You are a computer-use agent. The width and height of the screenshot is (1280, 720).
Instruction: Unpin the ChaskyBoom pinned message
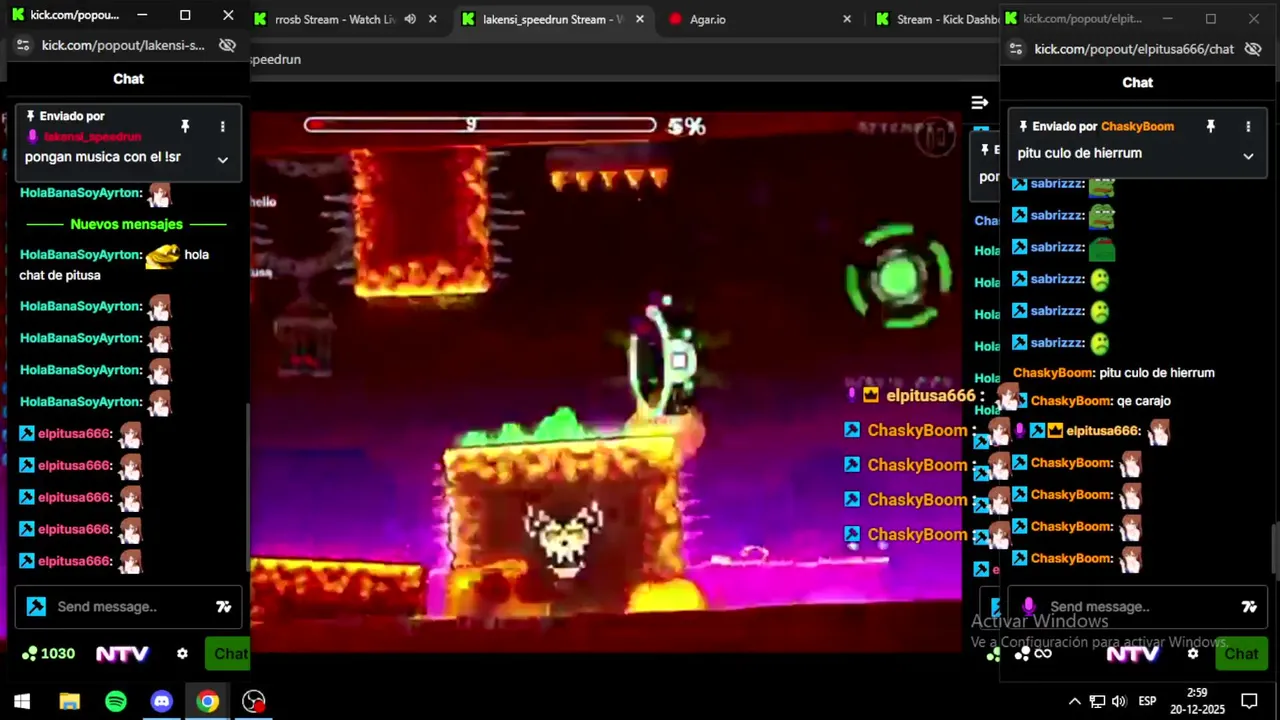point(1210,126)
